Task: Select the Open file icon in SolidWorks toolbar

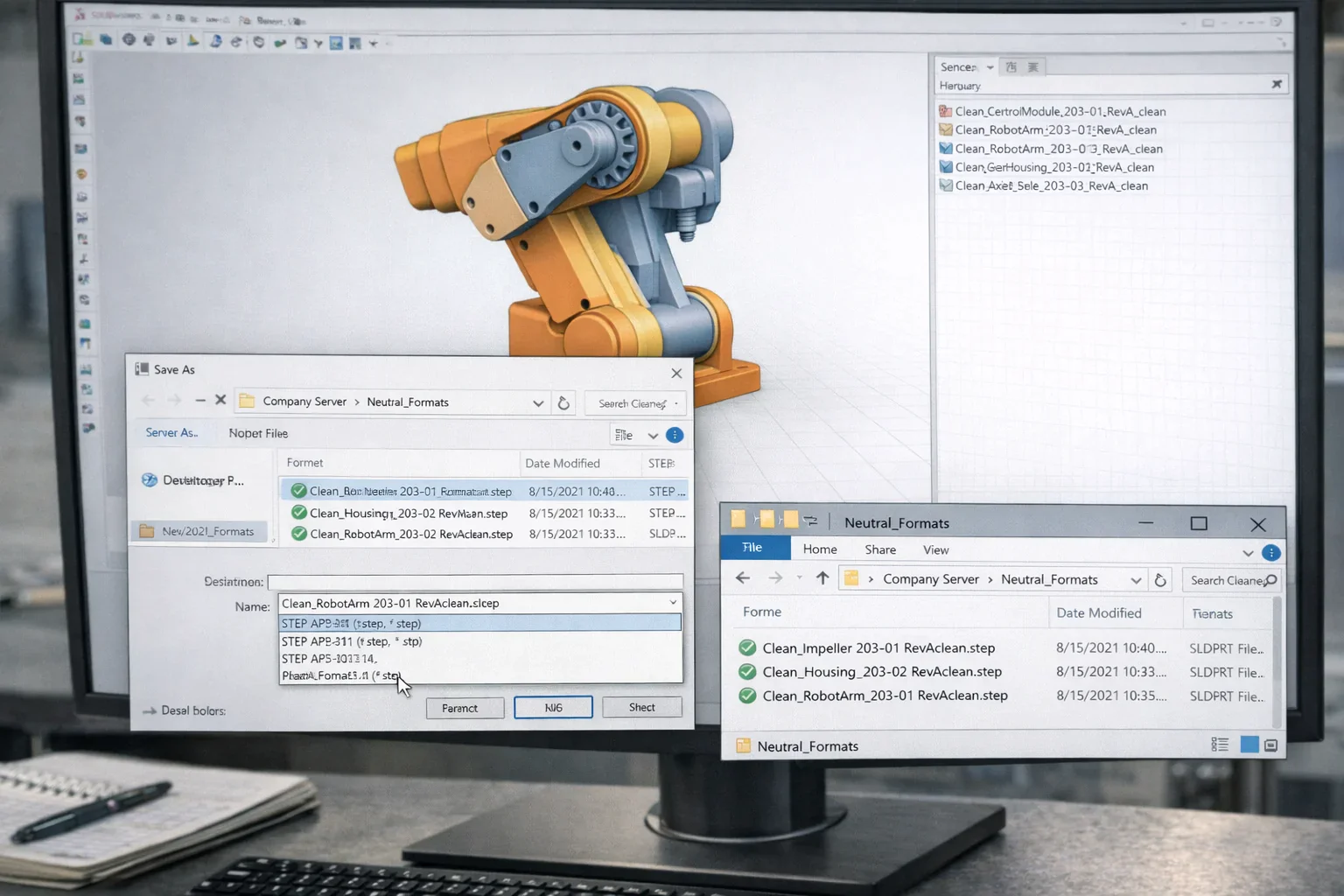Action: 104,39
